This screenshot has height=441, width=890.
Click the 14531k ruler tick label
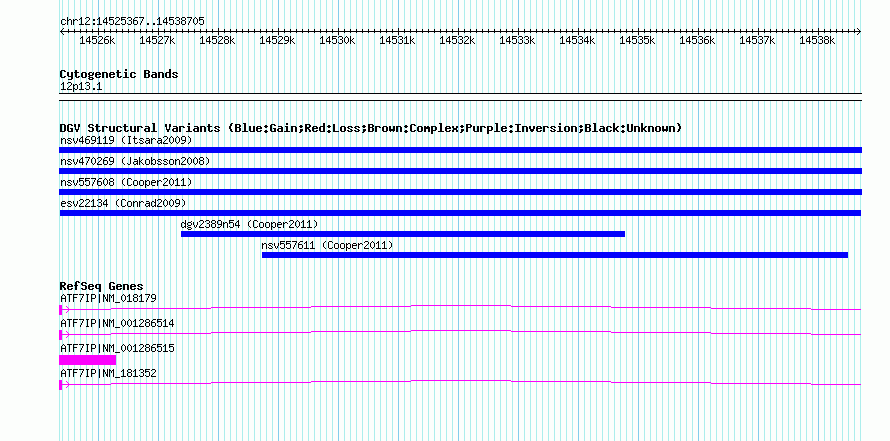pos(397,40)
